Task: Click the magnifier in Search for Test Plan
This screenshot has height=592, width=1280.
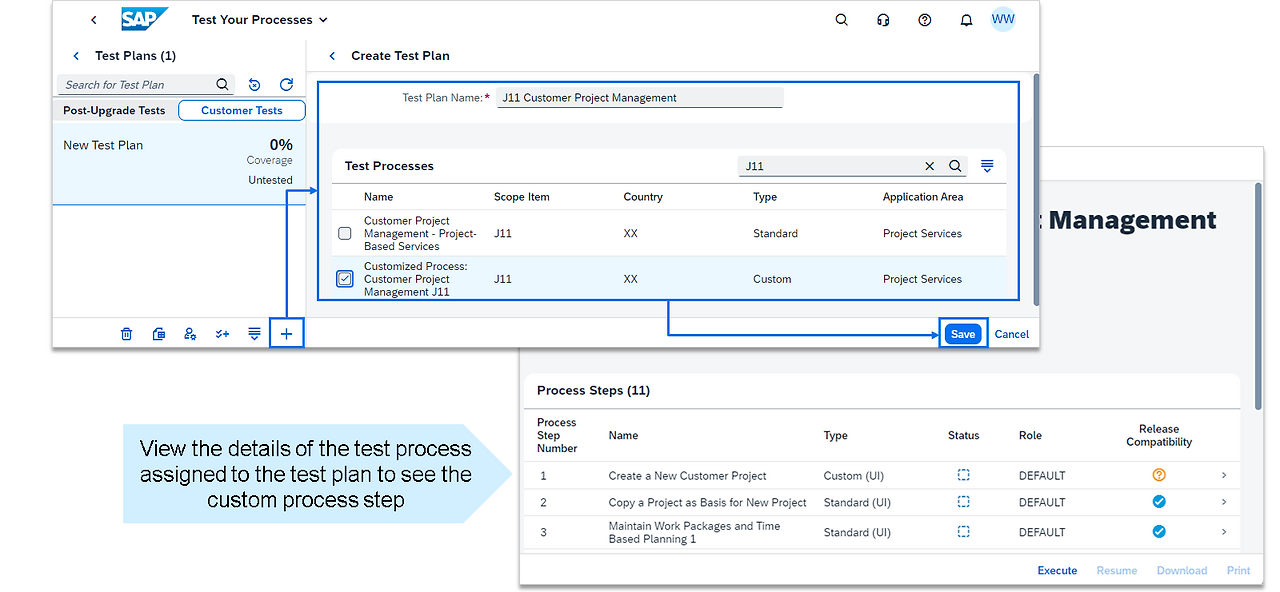Action: tap(223, 85)
